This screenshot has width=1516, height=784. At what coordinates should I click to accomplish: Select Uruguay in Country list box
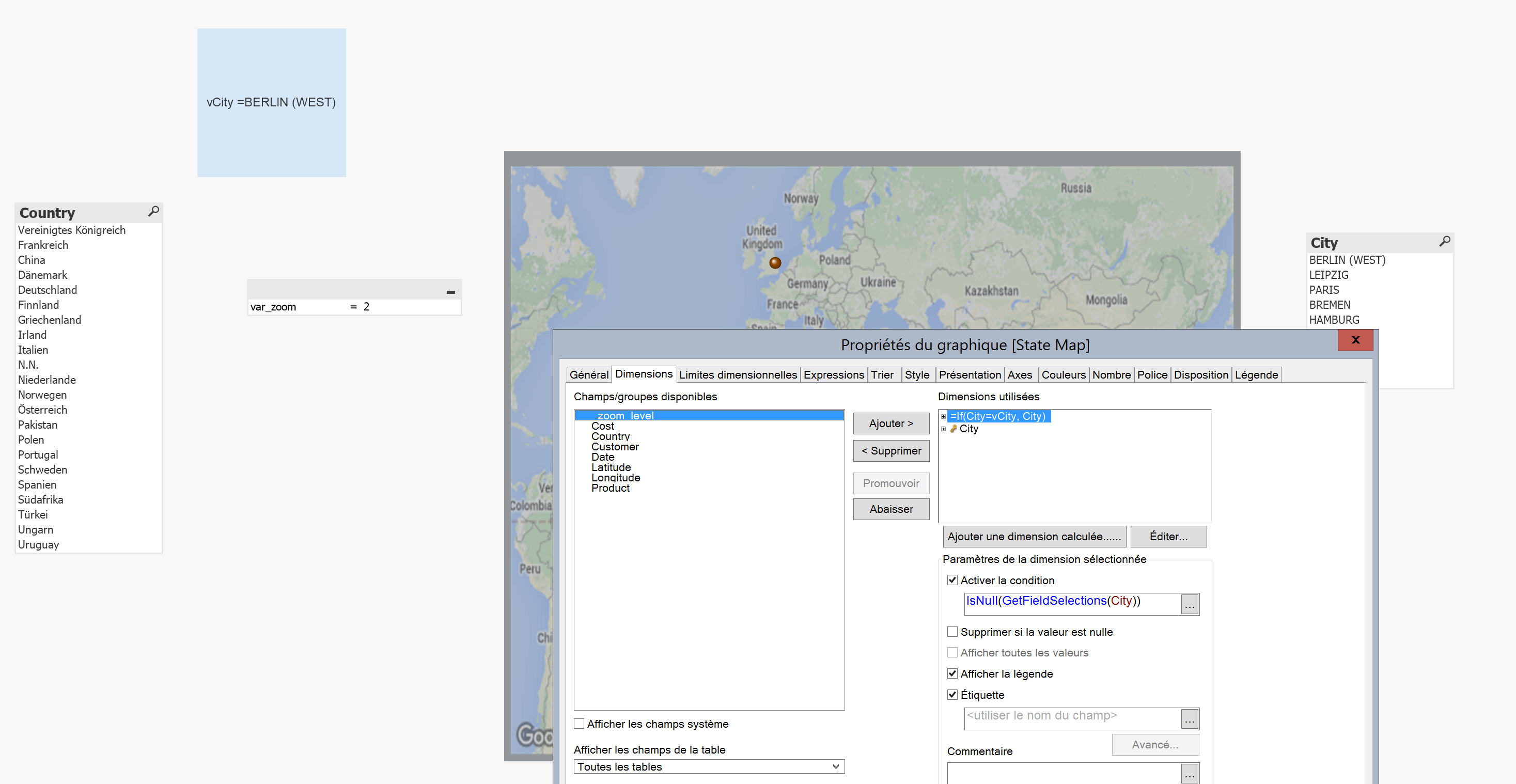88,544
